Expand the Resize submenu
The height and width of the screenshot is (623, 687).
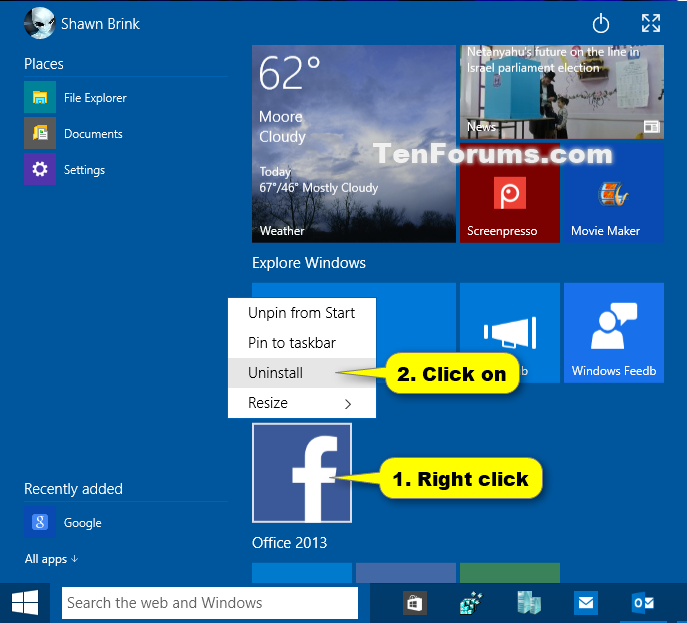pyautogui.click(x=302, y=403)
